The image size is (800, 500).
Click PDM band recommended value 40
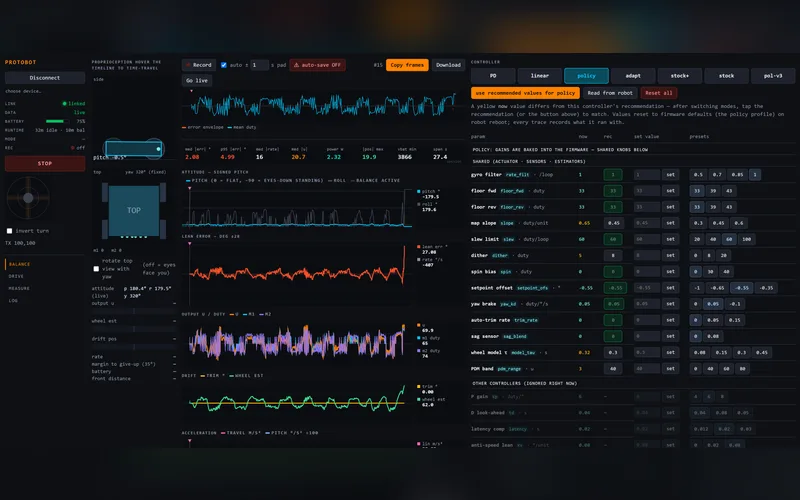point(613,368)
